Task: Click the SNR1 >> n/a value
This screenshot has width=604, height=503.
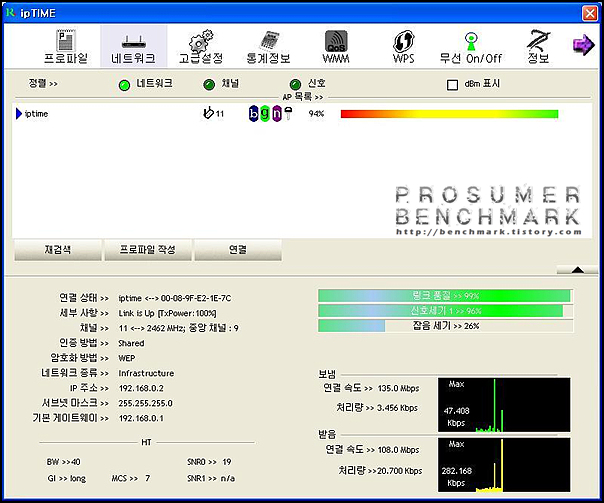Action: point(211,478)
